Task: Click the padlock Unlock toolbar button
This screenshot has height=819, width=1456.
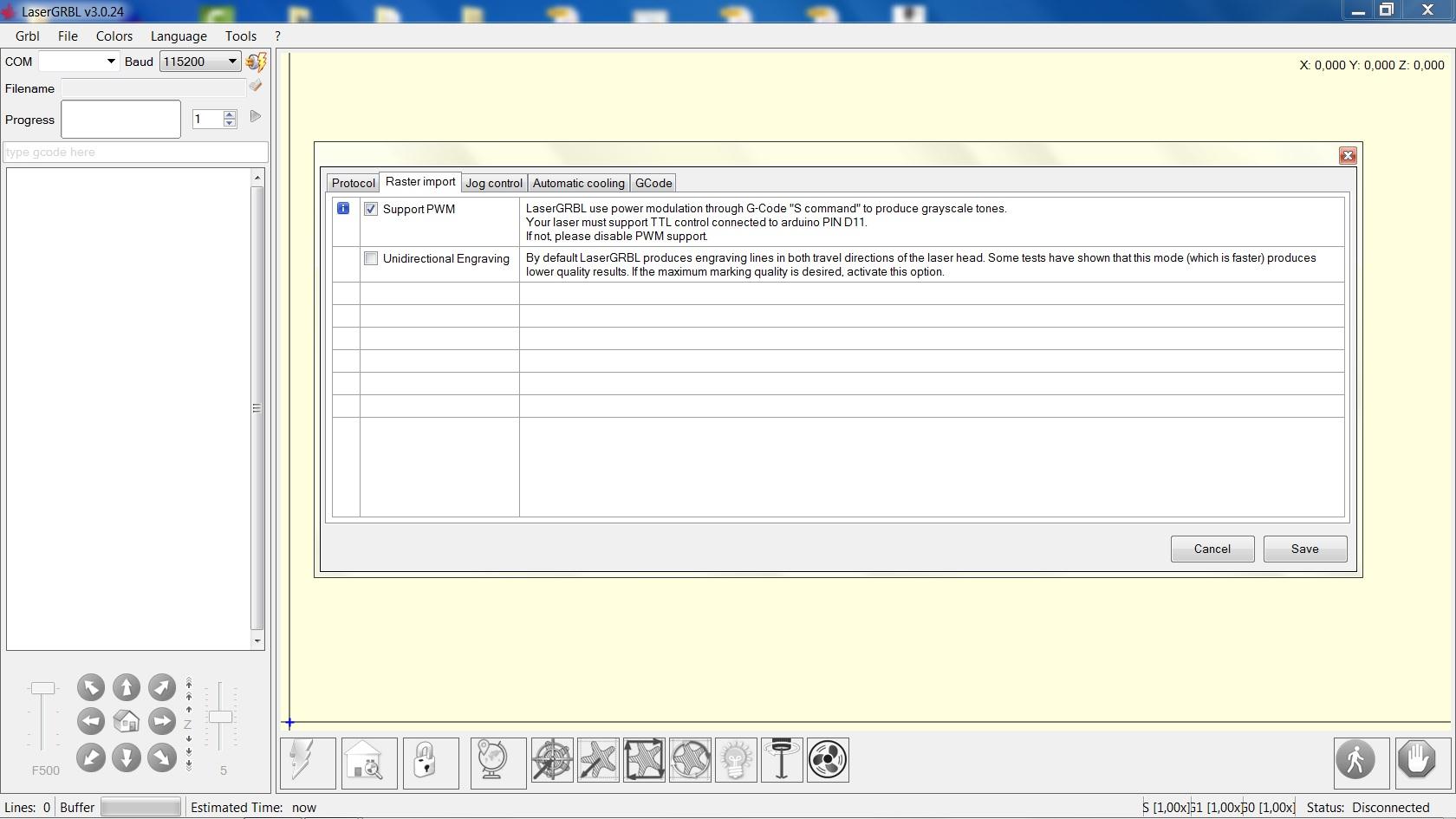Action: pos(431,763)
